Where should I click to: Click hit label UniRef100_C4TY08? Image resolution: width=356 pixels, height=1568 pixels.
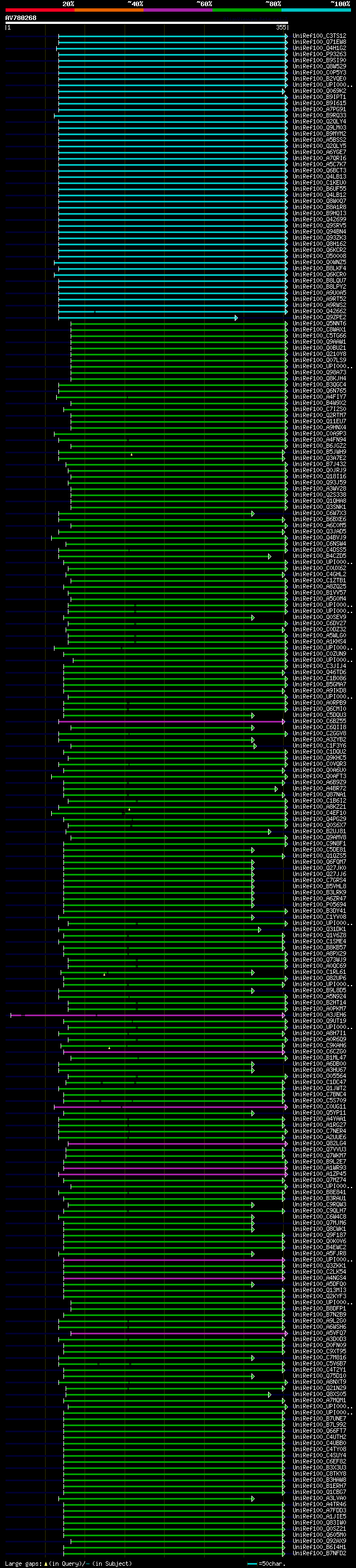point(319,1449)
